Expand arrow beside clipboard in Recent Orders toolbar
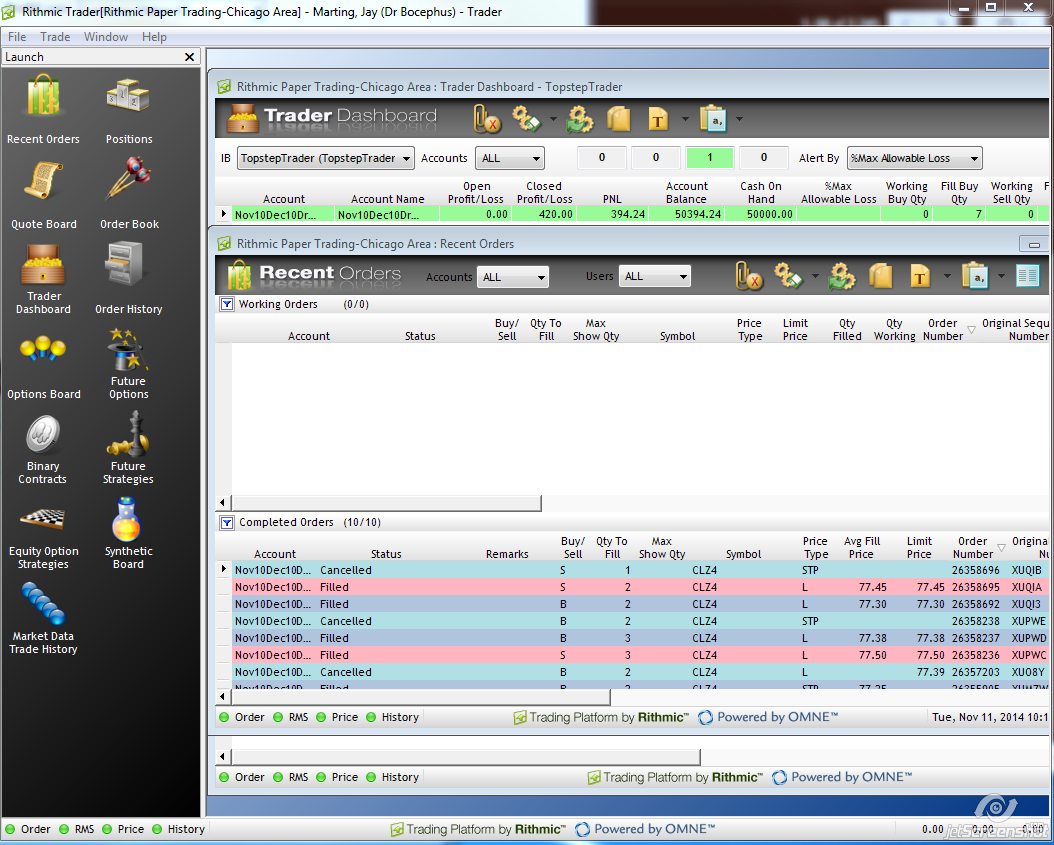This screenshot has width=1054, height=845. click(1001, 276)
